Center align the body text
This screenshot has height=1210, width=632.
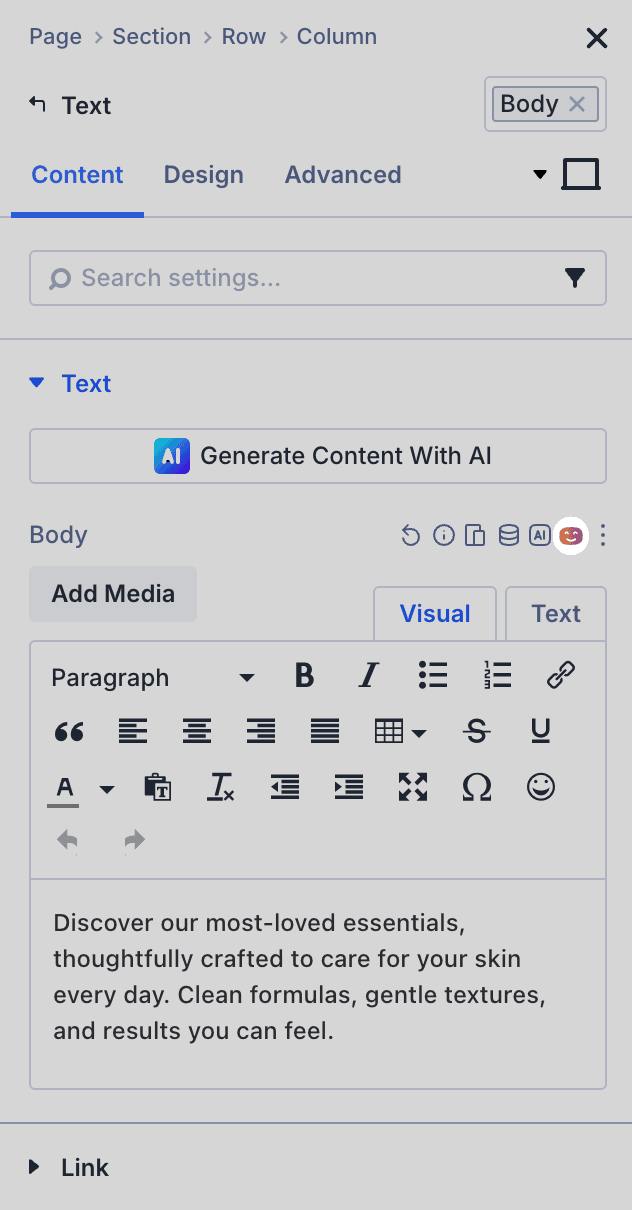pyautogui.click(x=197, y=732)
